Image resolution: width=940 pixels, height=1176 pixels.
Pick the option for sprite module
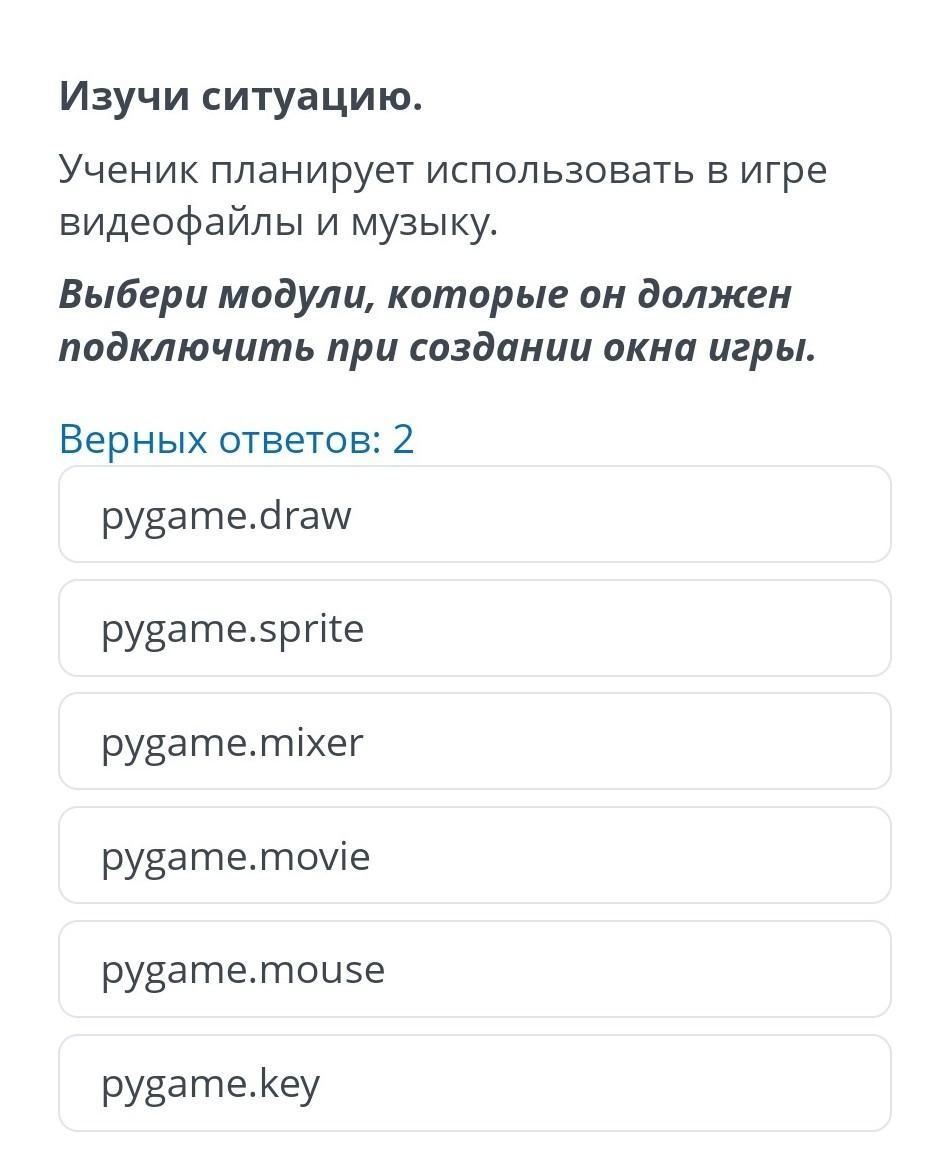(474, 628)
